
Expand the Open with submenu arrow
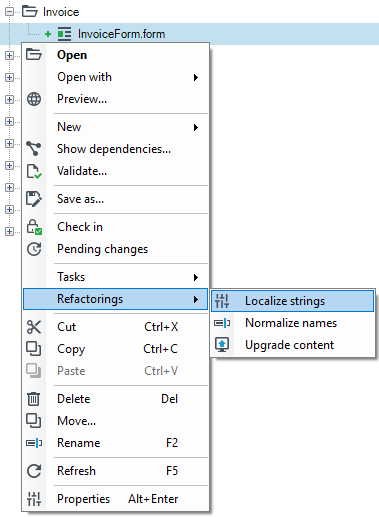[196, 77]
